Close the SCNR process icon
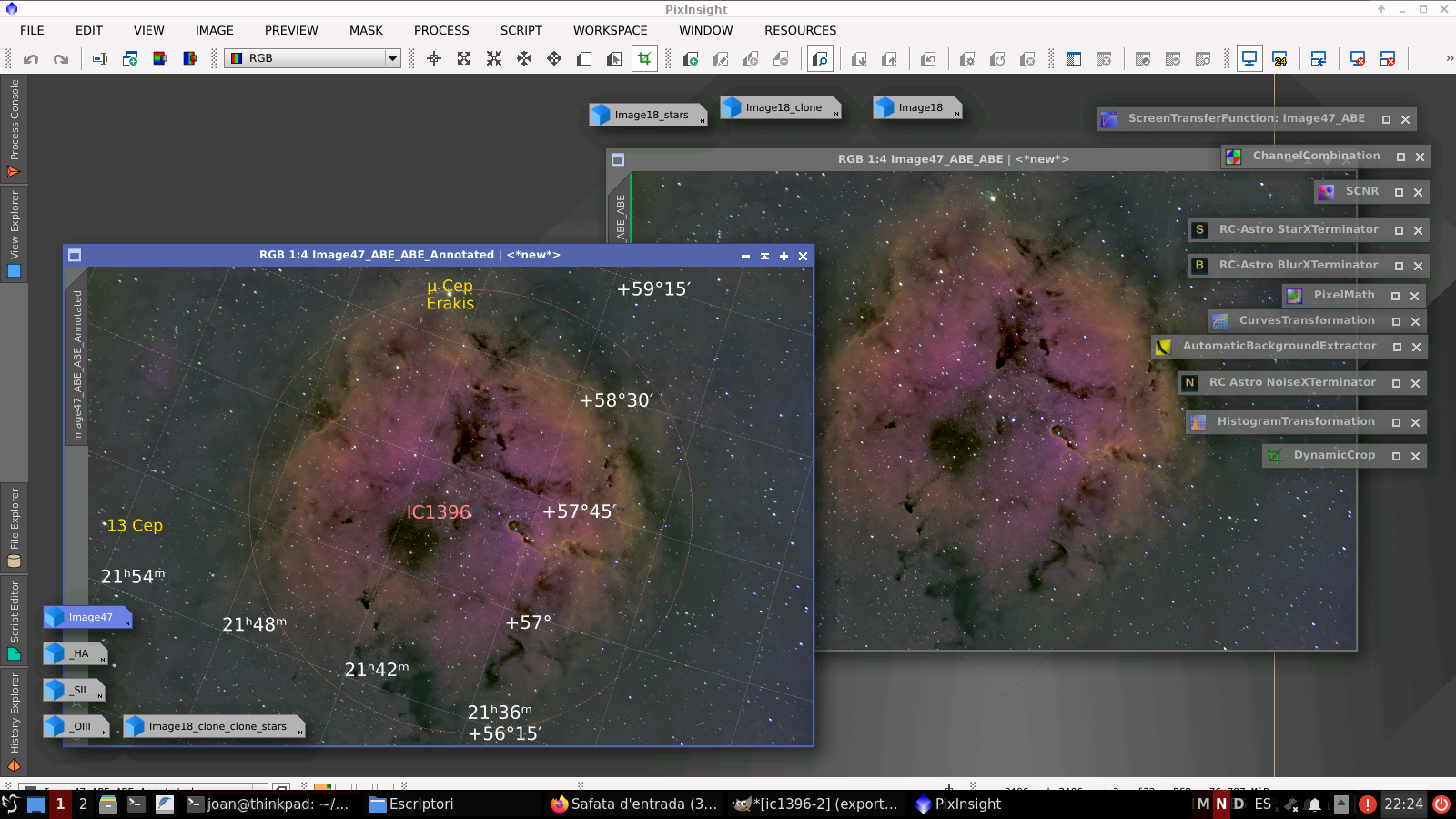Screen dimensions: 1456x819 pos(1417,192)
